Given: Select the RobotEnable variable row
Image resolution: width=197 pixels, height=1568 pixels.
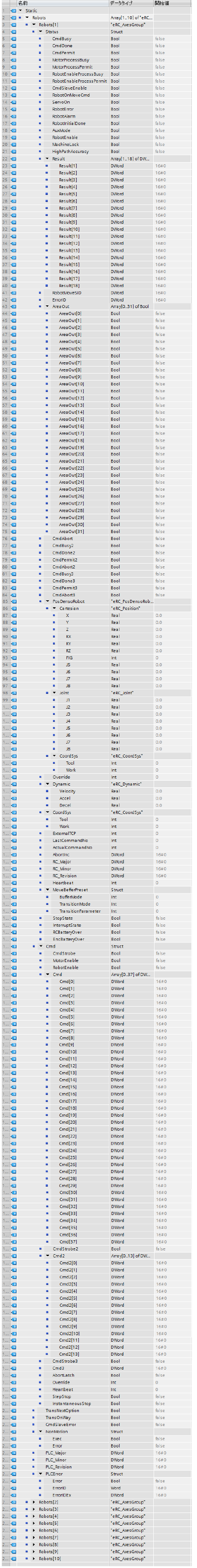Looking at the screenshot, I should point(98,138).
